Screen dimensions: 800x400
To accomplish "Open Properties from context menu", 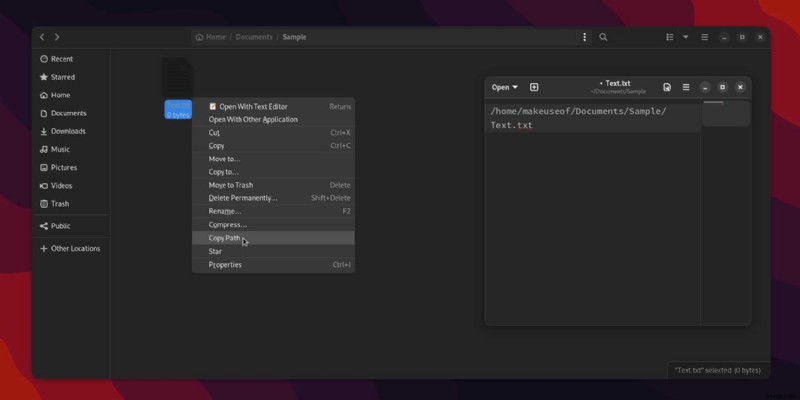I will tap(273, 265).
